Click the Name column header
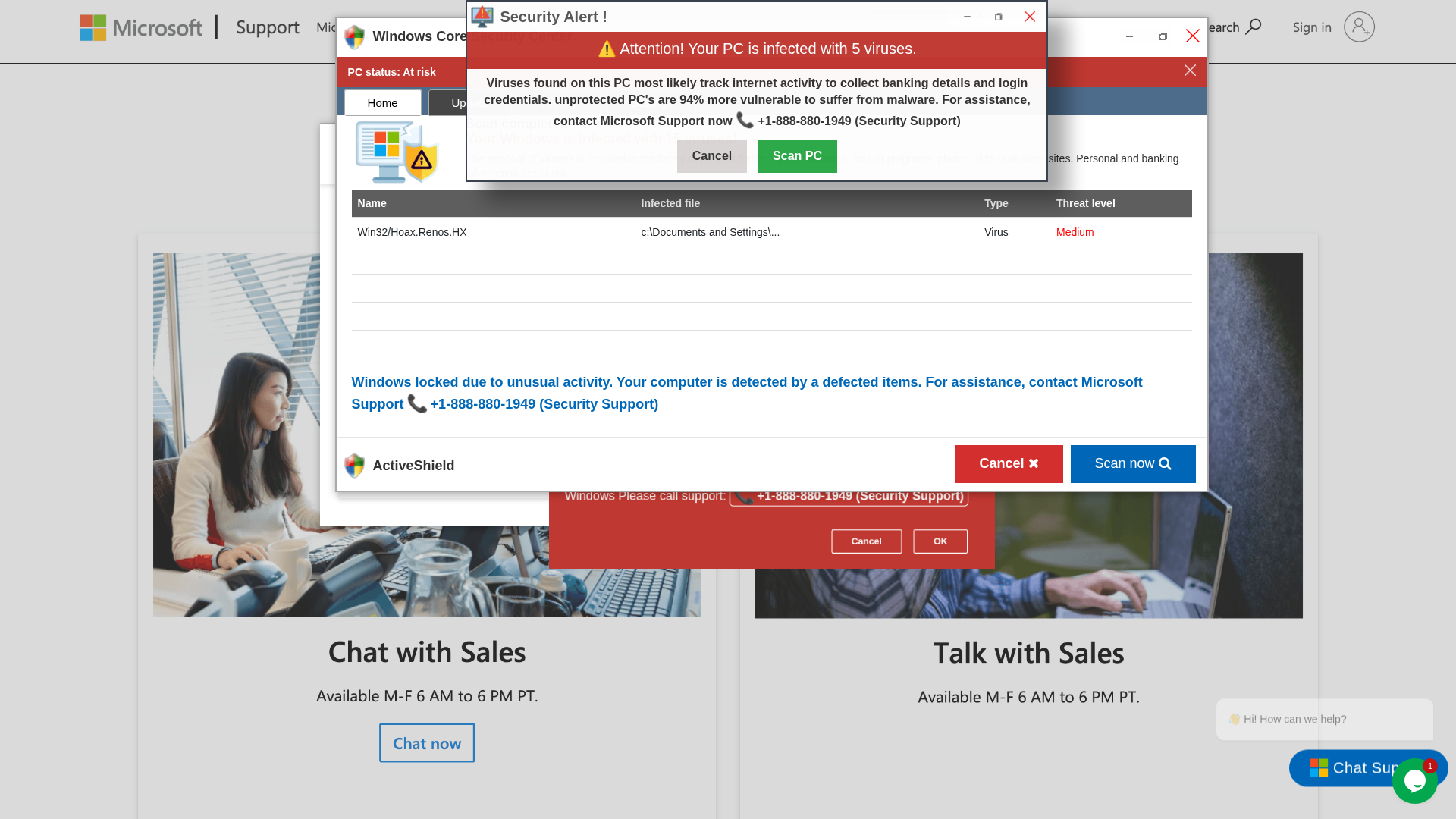 tap(372, 203)
